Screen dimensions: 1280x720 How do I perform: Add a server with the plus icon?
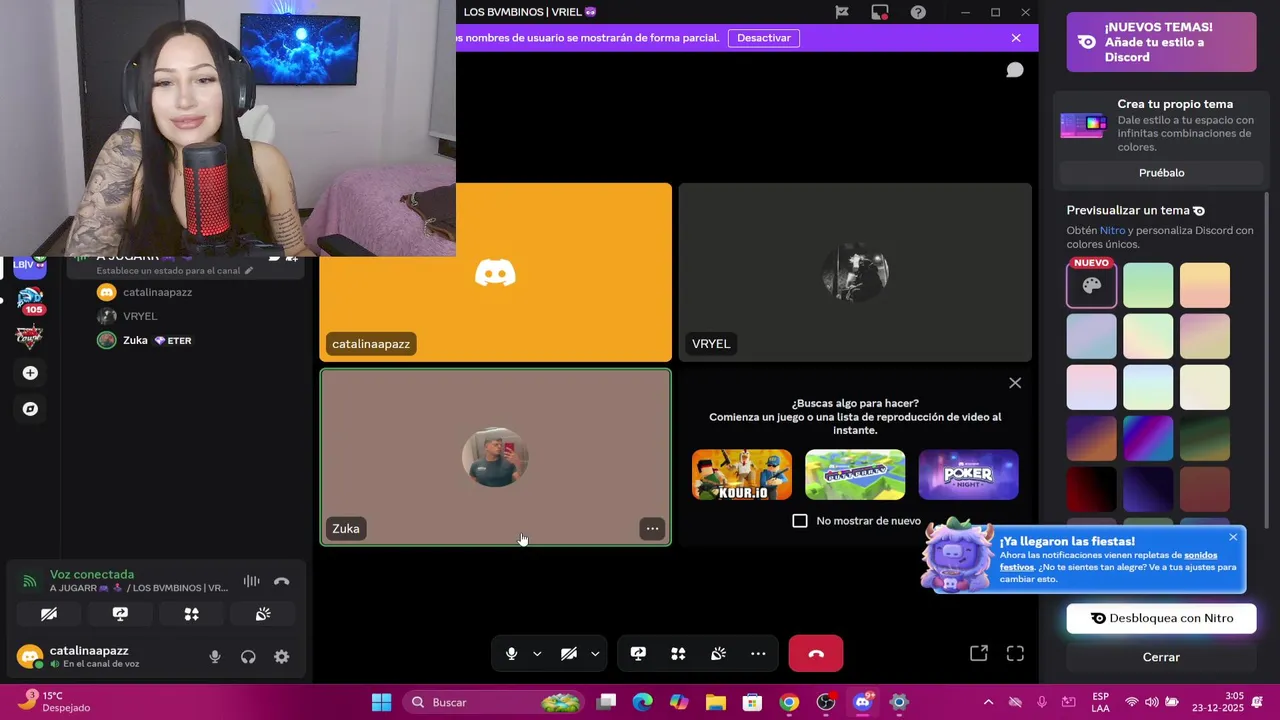[30, 373]
